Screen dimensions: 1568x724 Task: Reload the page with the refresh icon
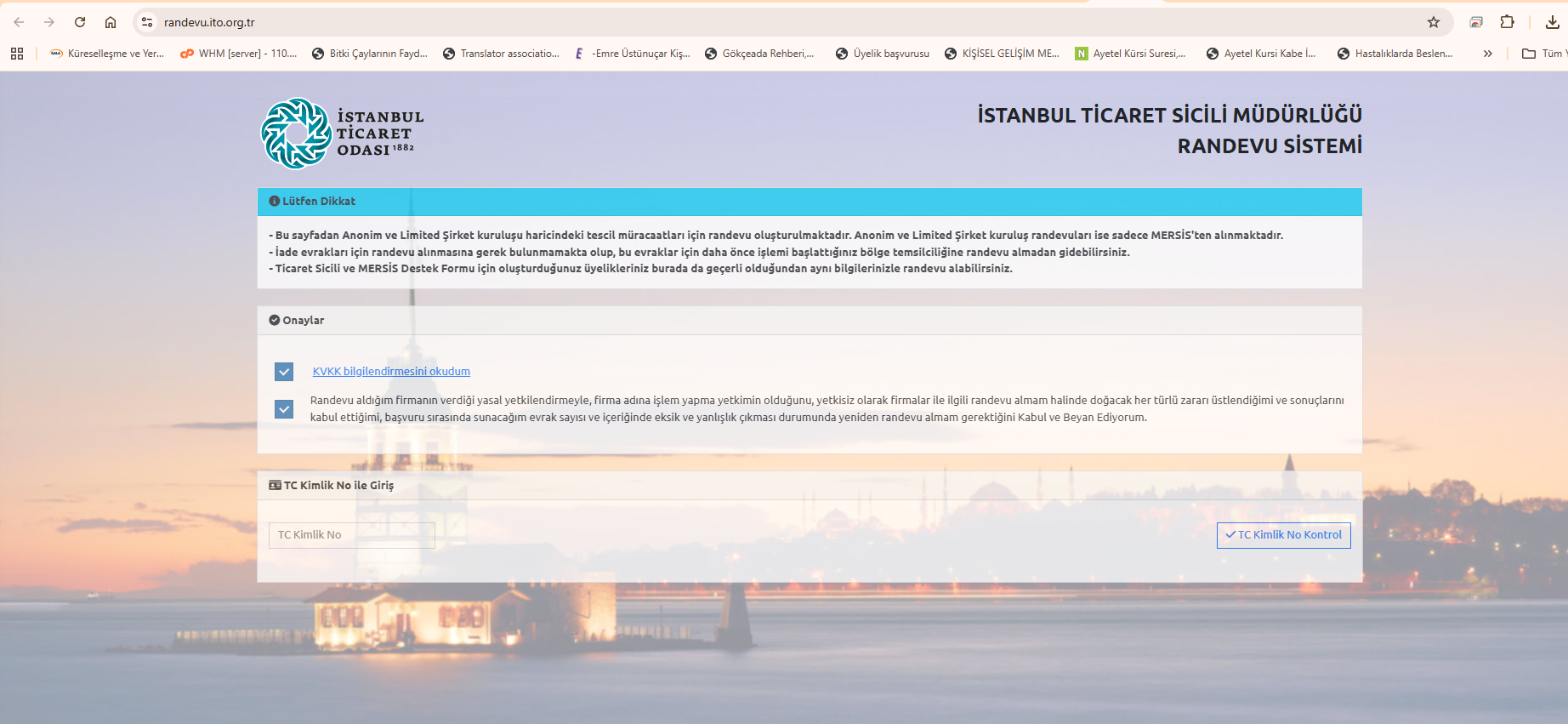click(x=80, y=22)
